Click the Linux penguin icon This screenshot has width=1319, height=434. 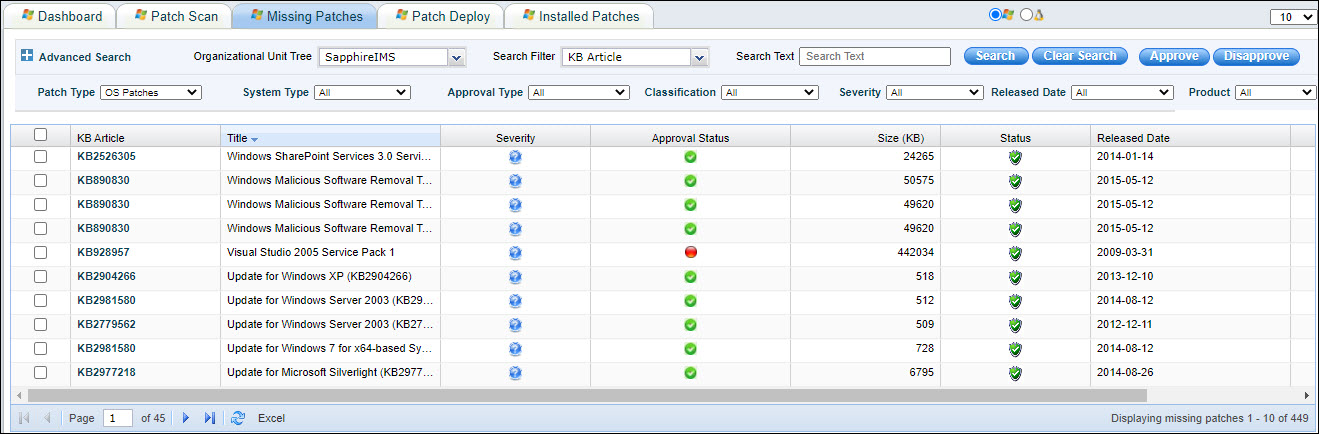click(1038, 15)
